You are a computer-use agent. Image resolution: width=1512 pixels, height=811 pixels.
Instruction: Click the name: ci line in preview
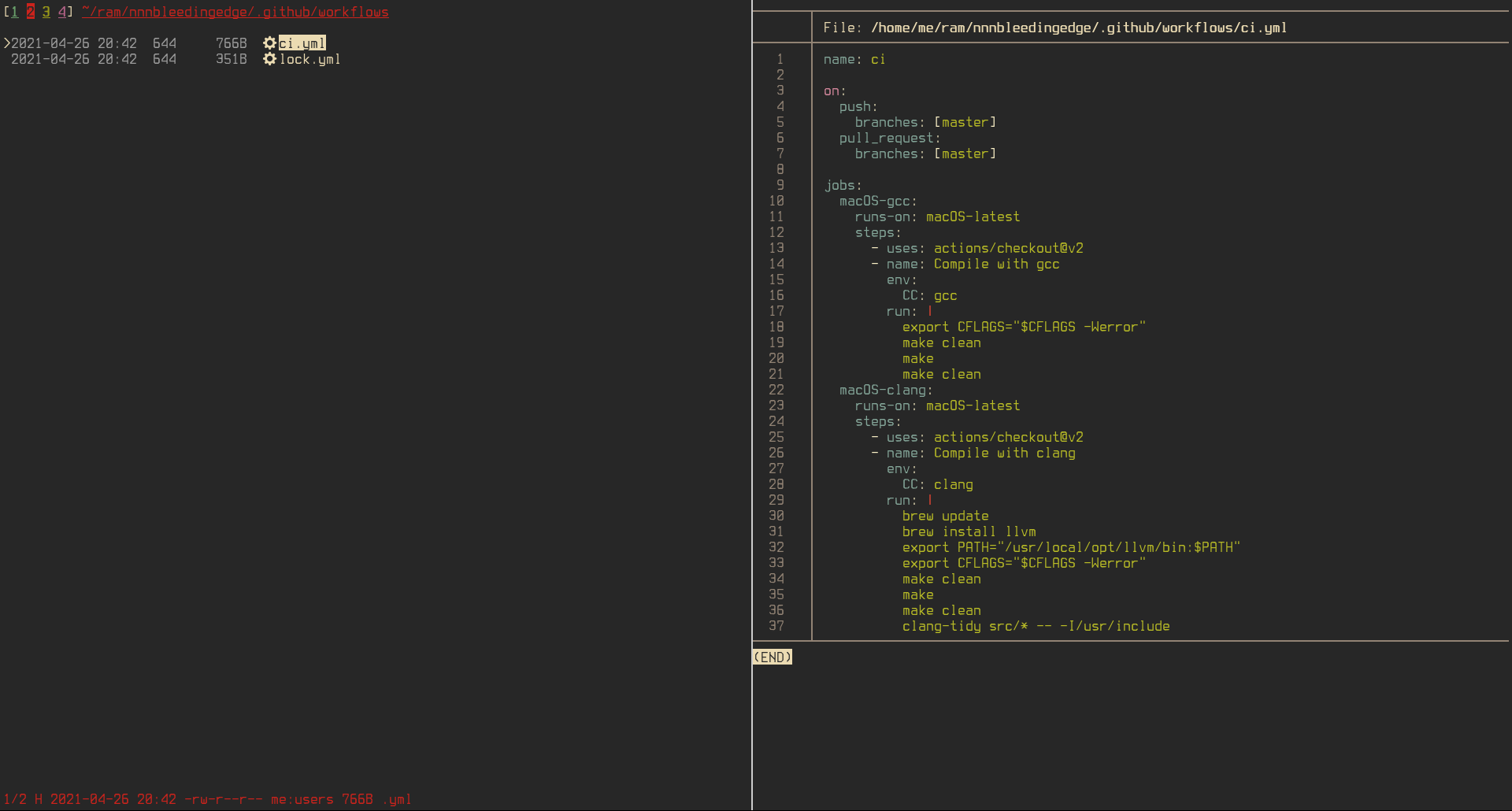tap(854, 59)
